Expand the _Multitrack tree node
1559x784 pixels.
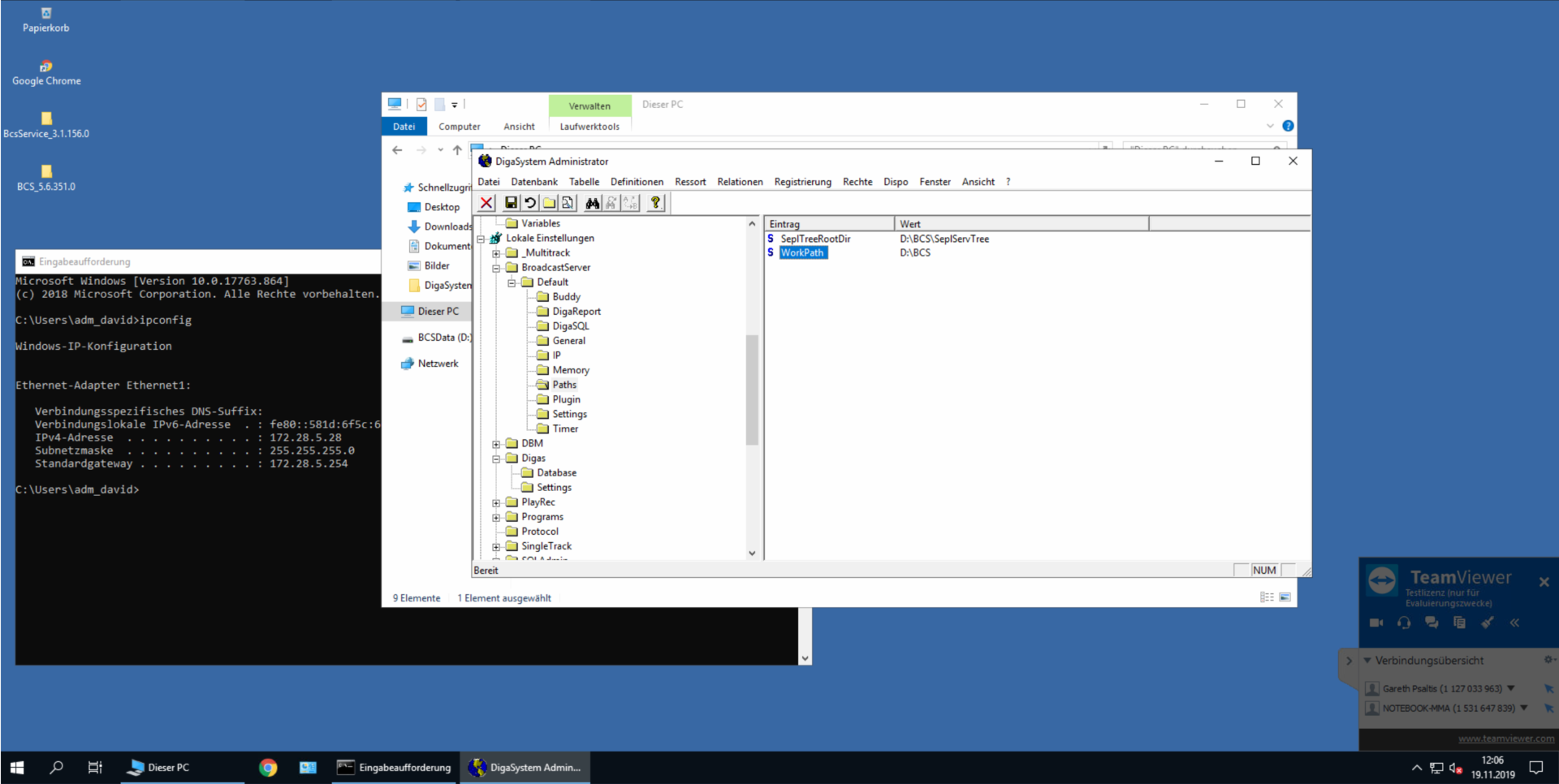pos(496,253)
